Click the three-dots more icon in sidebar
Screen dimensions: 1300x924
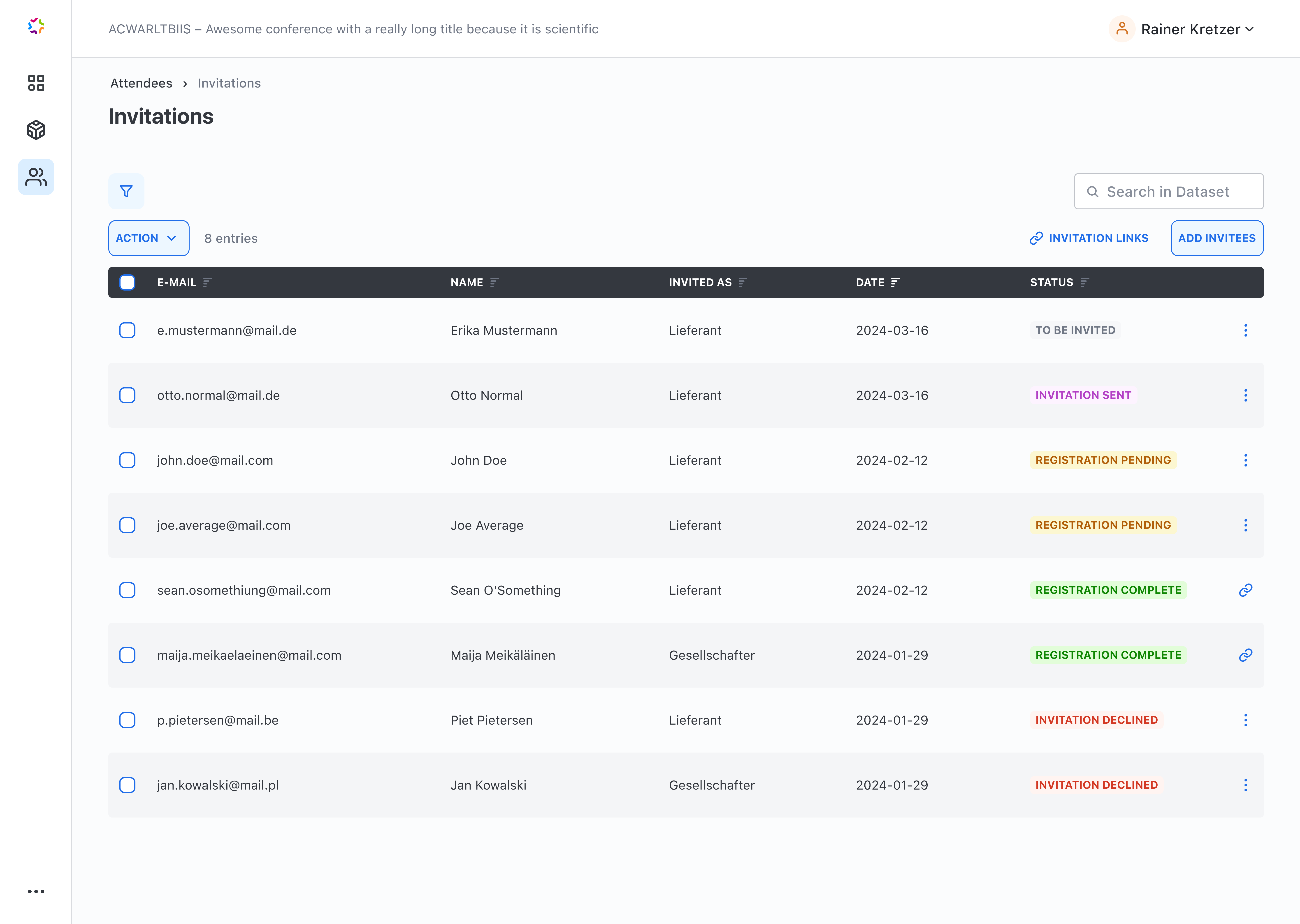36,892
